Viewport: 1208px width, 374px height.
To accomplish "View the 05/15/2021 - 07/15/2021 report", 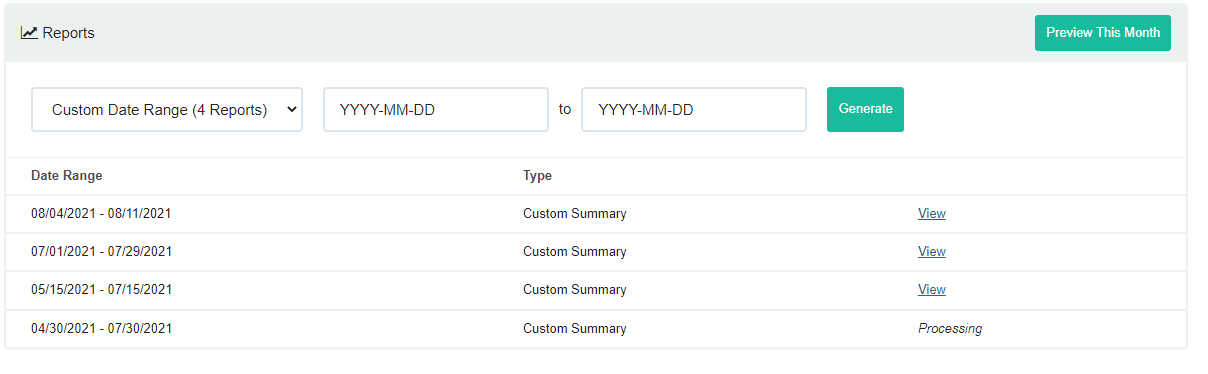I will (932, 290).
